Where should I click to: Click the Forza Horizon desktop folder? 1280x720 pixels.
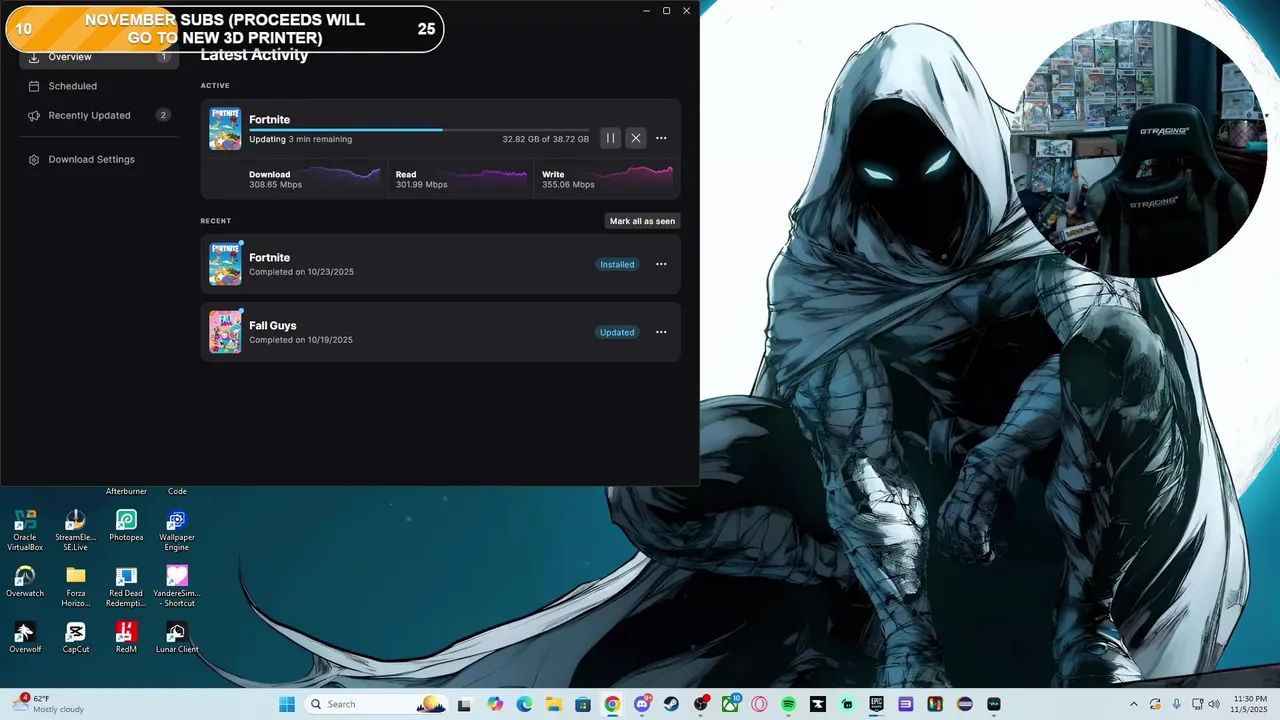click(x=76, y=587)
